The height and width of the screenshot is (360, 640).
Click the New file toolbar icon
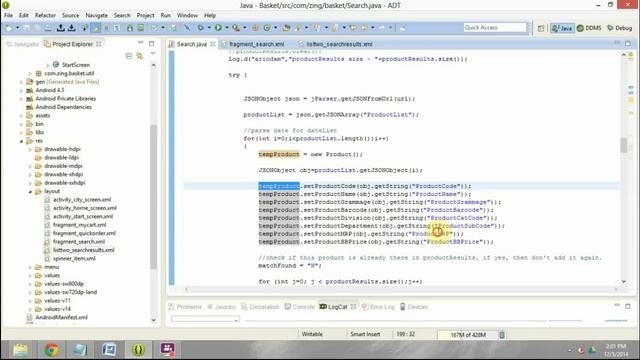pos(8,28)
